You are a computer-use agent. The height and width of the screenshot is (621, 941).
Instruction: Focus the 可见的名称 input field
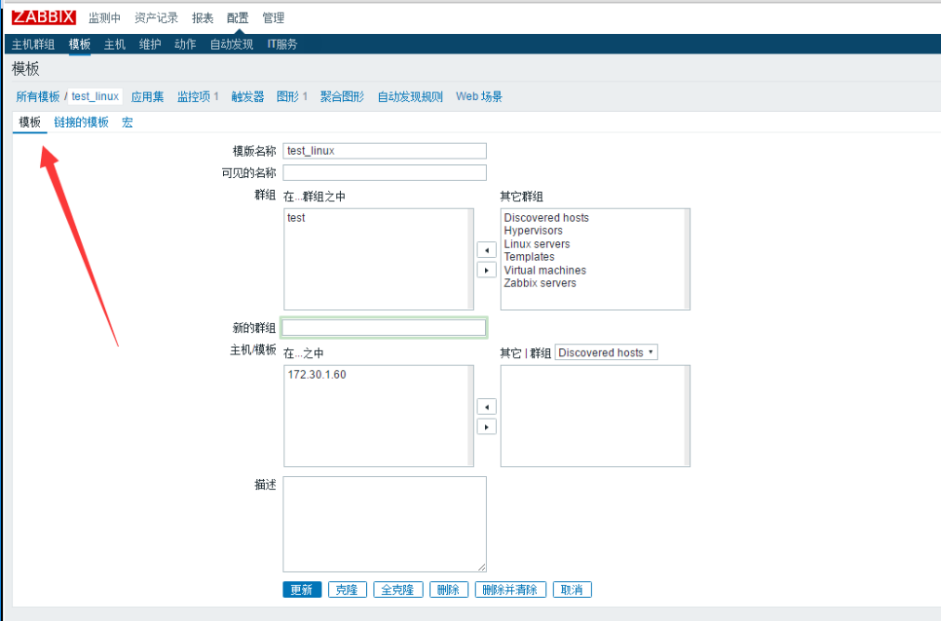point(385,173)
